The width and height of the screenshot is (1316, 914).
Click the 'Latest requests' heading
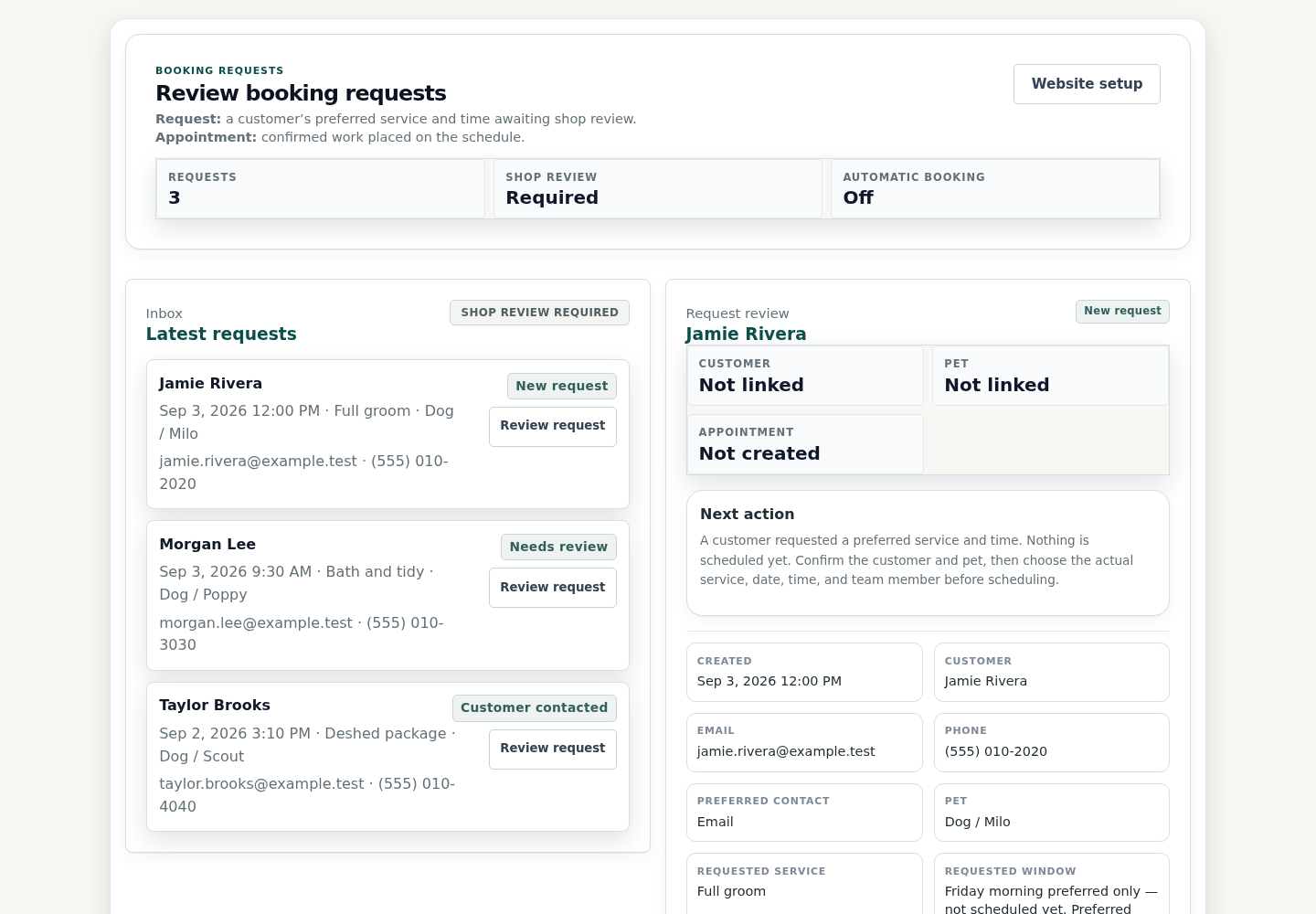coord(221,335)
